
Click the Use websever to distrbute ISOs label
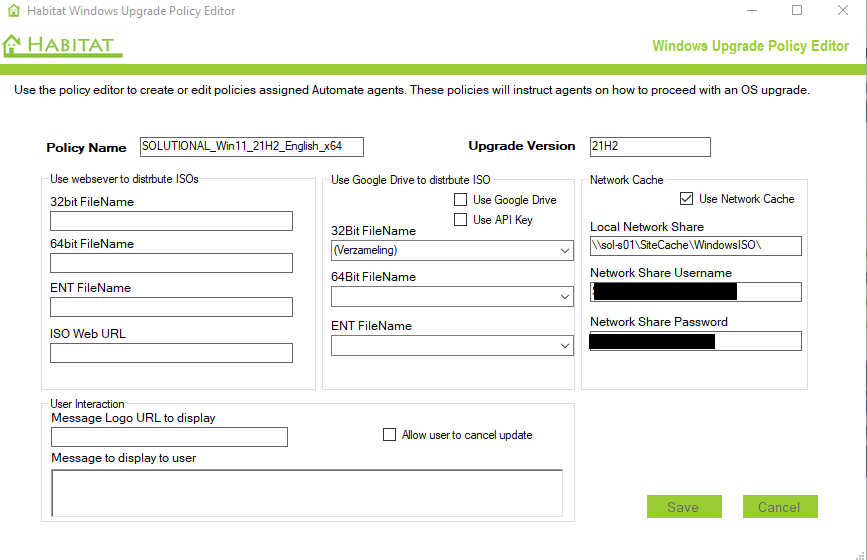click(x=124, y=179)
